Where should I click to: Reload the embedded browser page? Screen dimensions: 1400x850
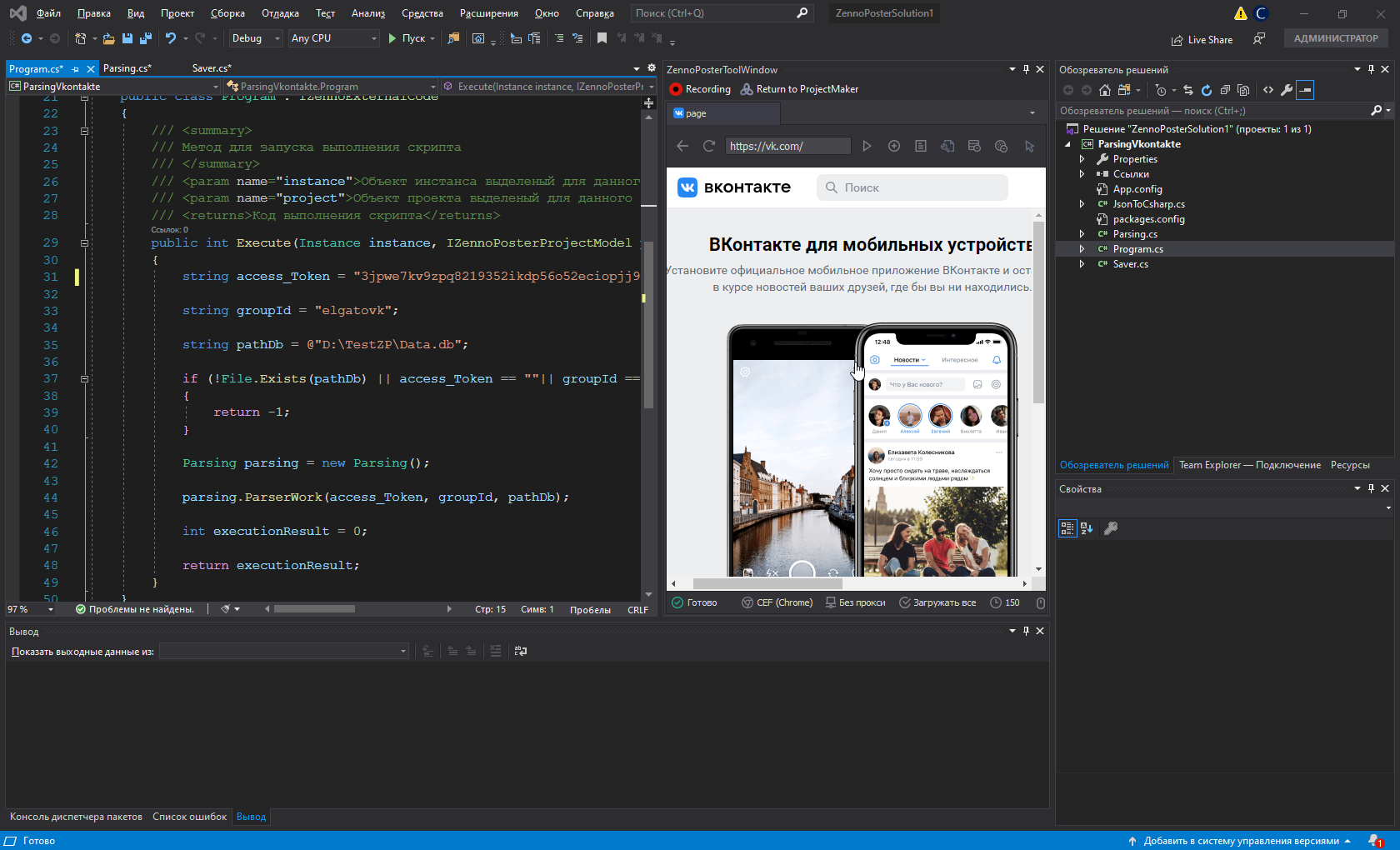tap(709, 146)
